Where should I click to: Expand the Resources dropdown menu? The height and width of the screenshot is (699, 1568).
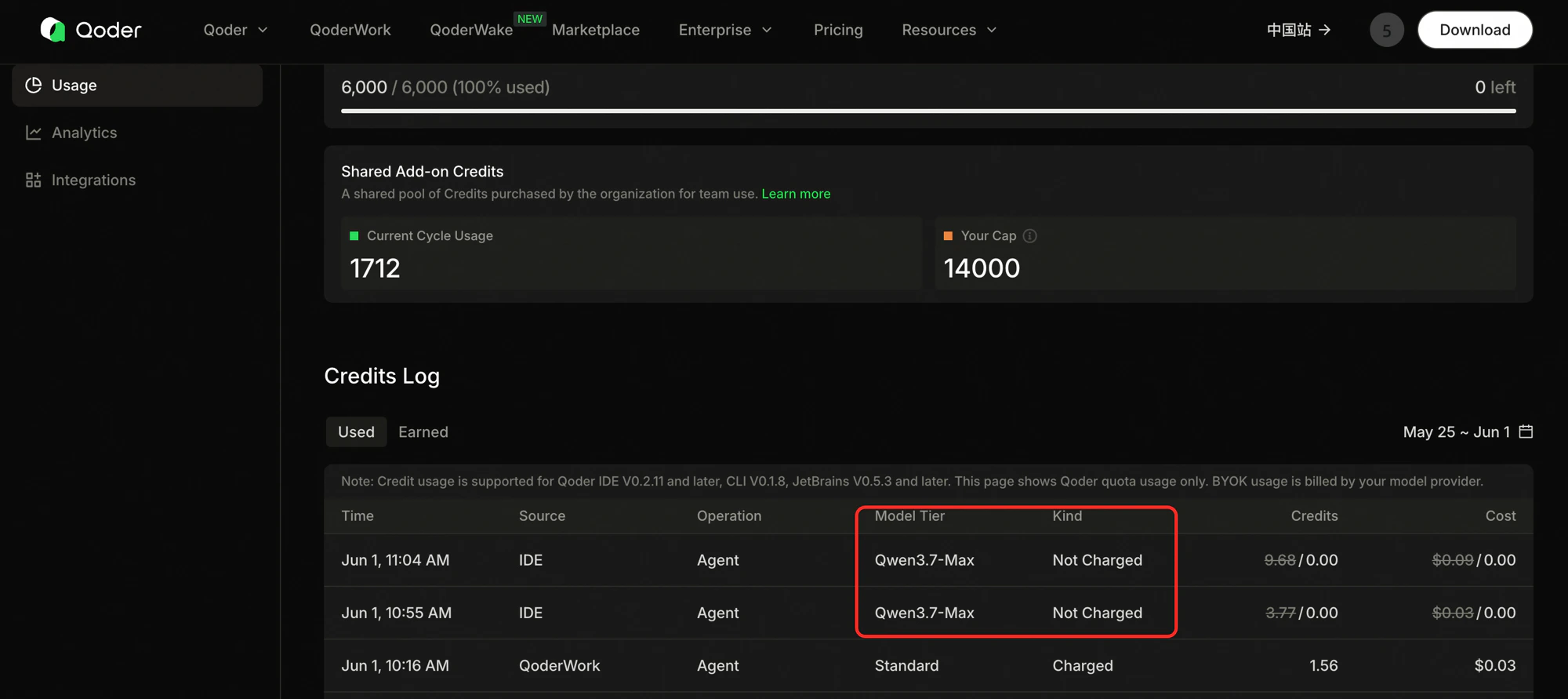(x=949, y=30)
